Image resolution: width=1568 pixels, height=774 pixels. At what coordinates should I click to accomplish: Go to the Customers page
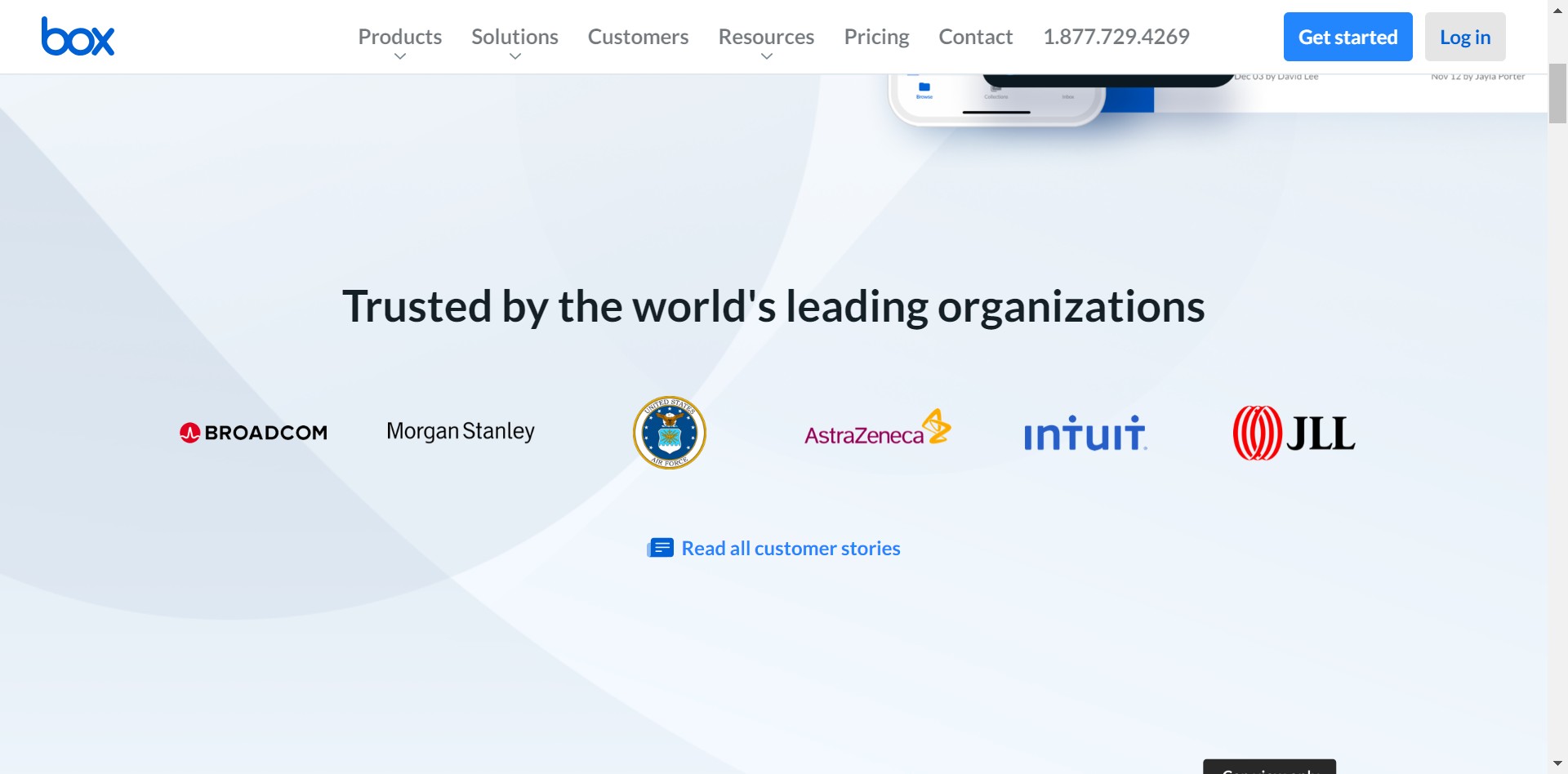(638, 37)
